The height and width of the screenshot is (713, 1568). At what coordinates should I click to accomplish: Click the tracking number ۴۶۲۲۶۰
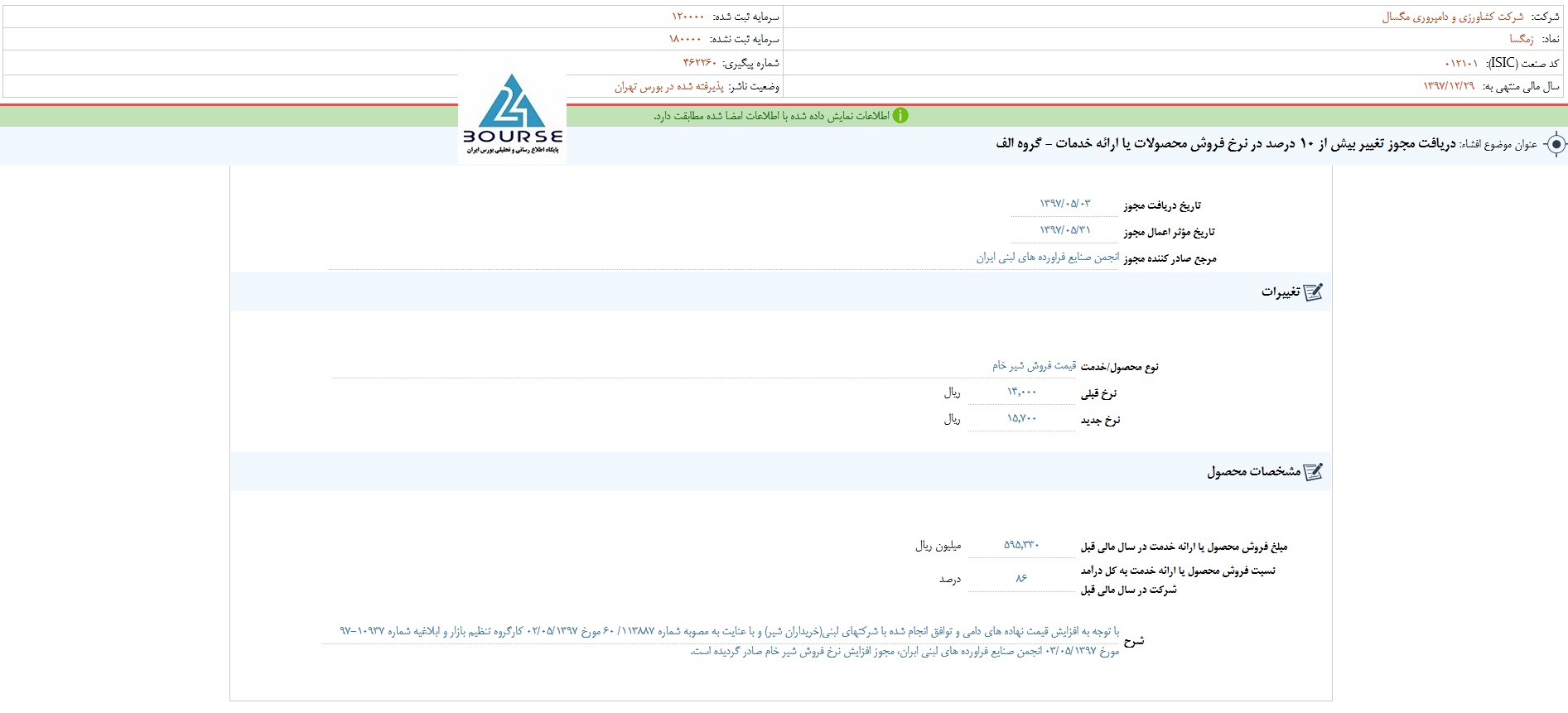(700, 63)
